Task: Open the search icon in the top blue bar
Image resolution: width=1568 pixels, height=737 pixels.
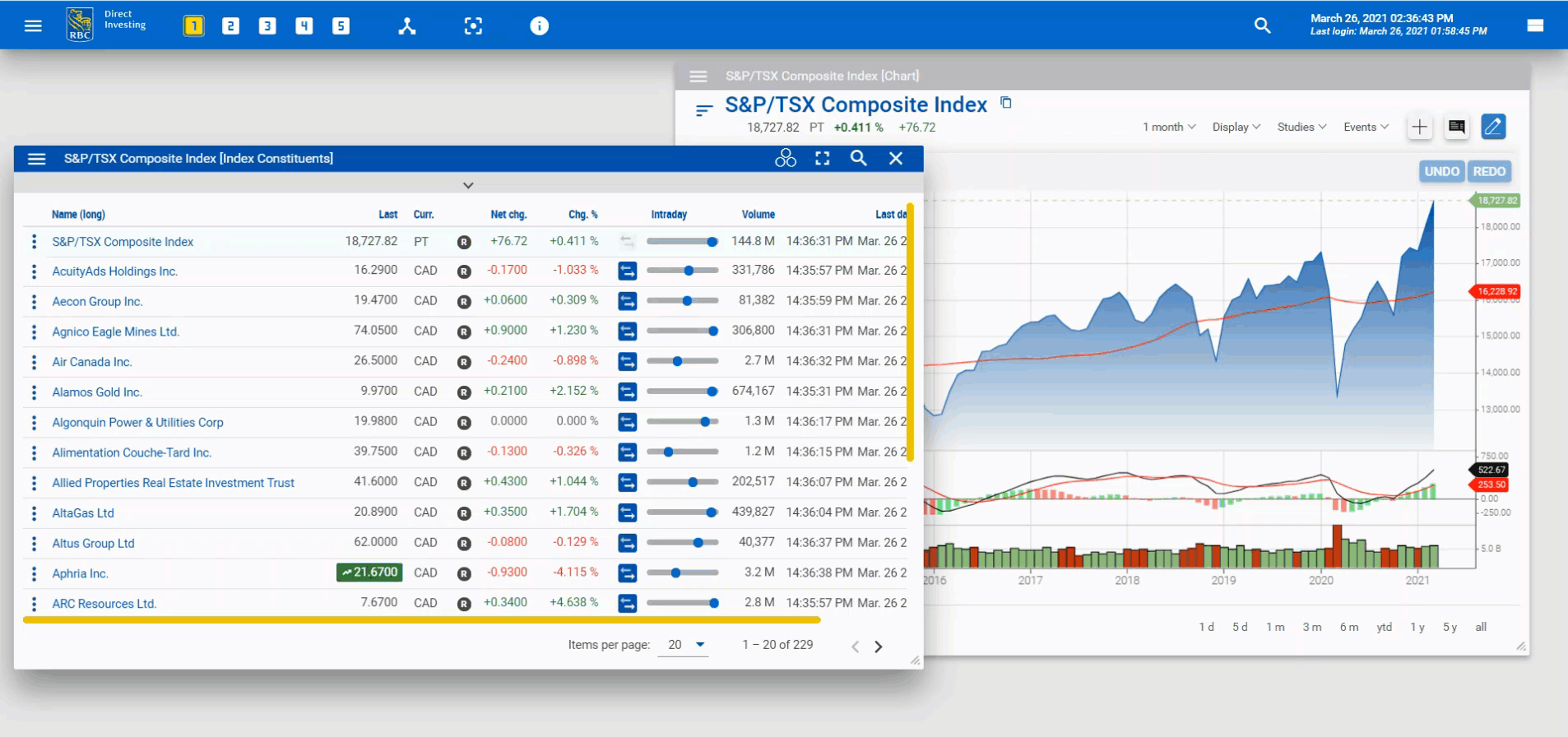Action: point(1262,25)
